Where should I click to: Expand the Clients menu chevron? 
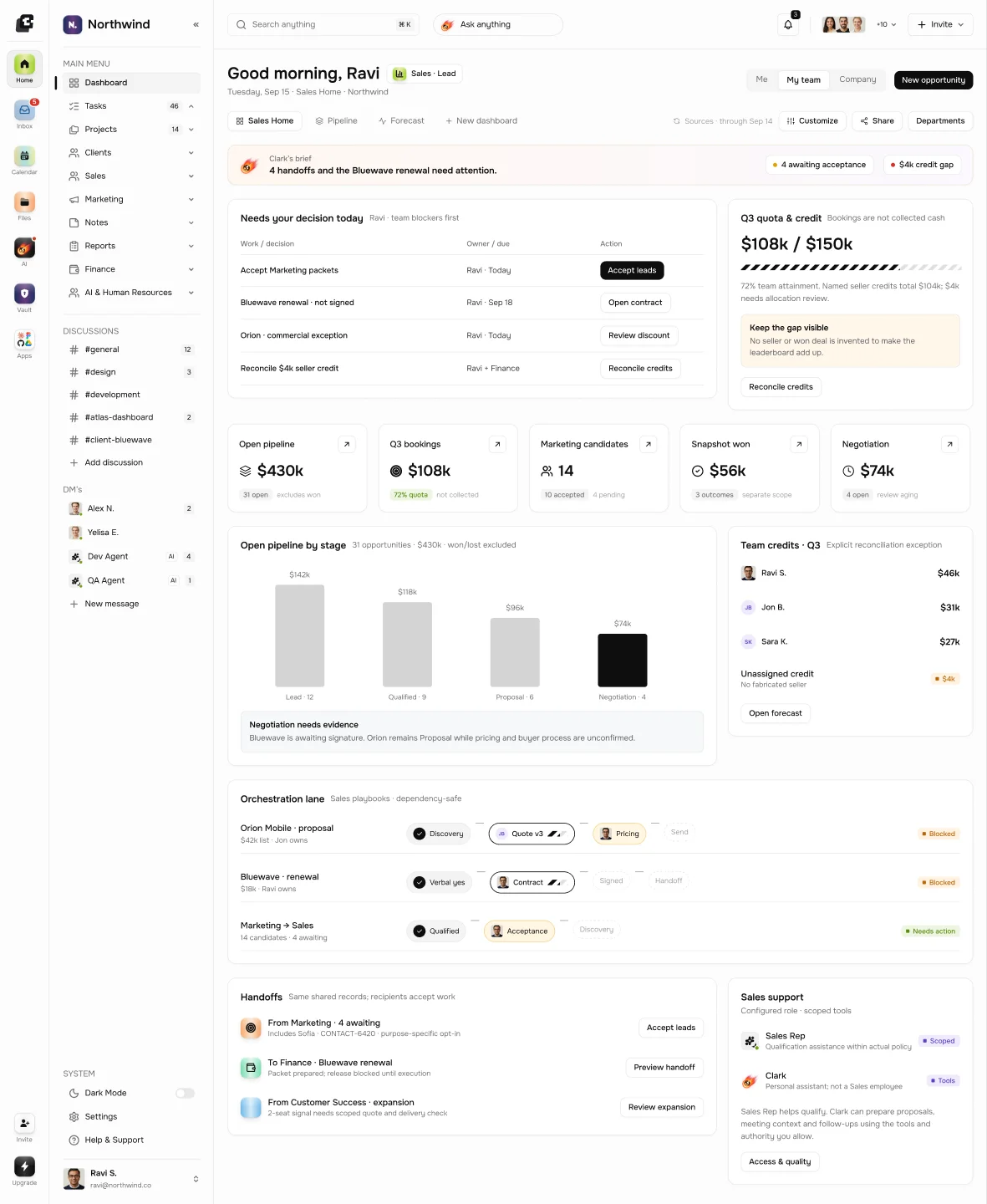point(191,153)
